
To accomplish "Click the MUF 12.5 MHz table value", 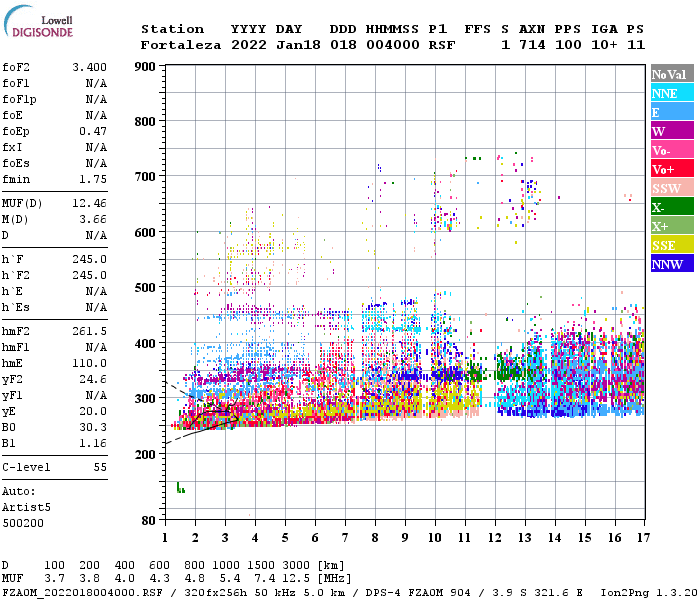I will (x=296, y=579).
